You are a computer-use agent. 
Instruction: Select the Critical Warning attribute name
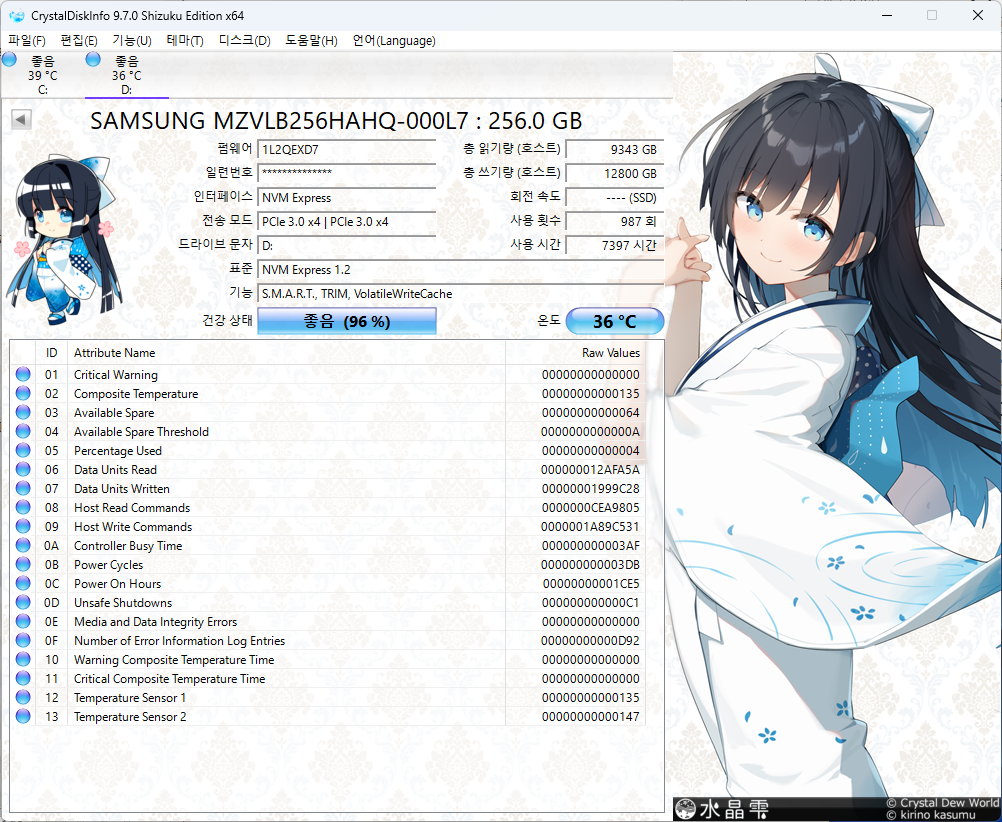tap(116, 375)
